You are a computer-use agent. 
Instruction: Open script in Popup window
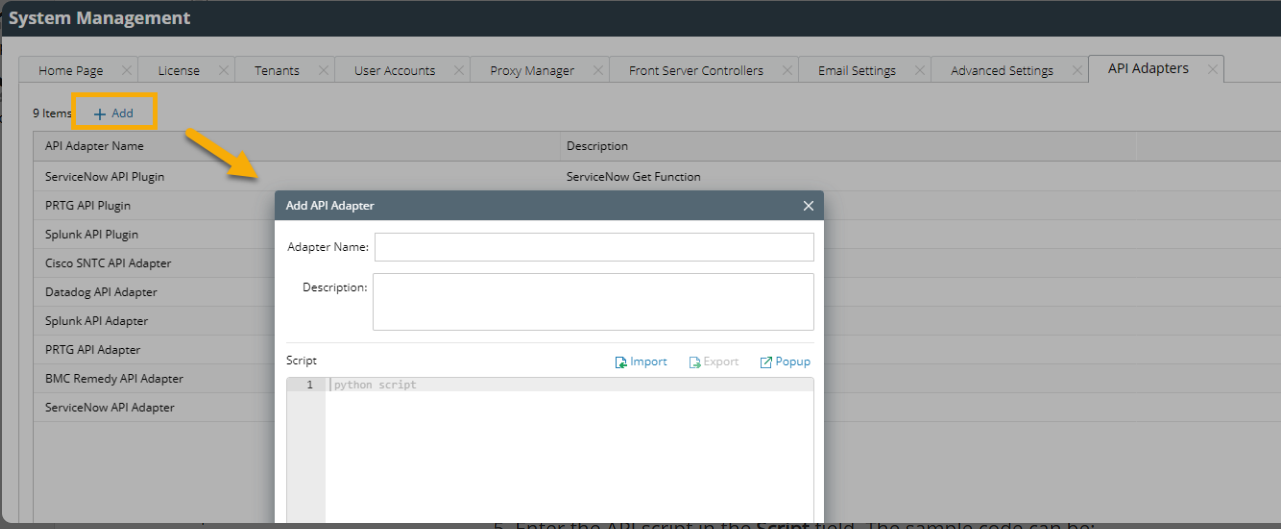785,362
